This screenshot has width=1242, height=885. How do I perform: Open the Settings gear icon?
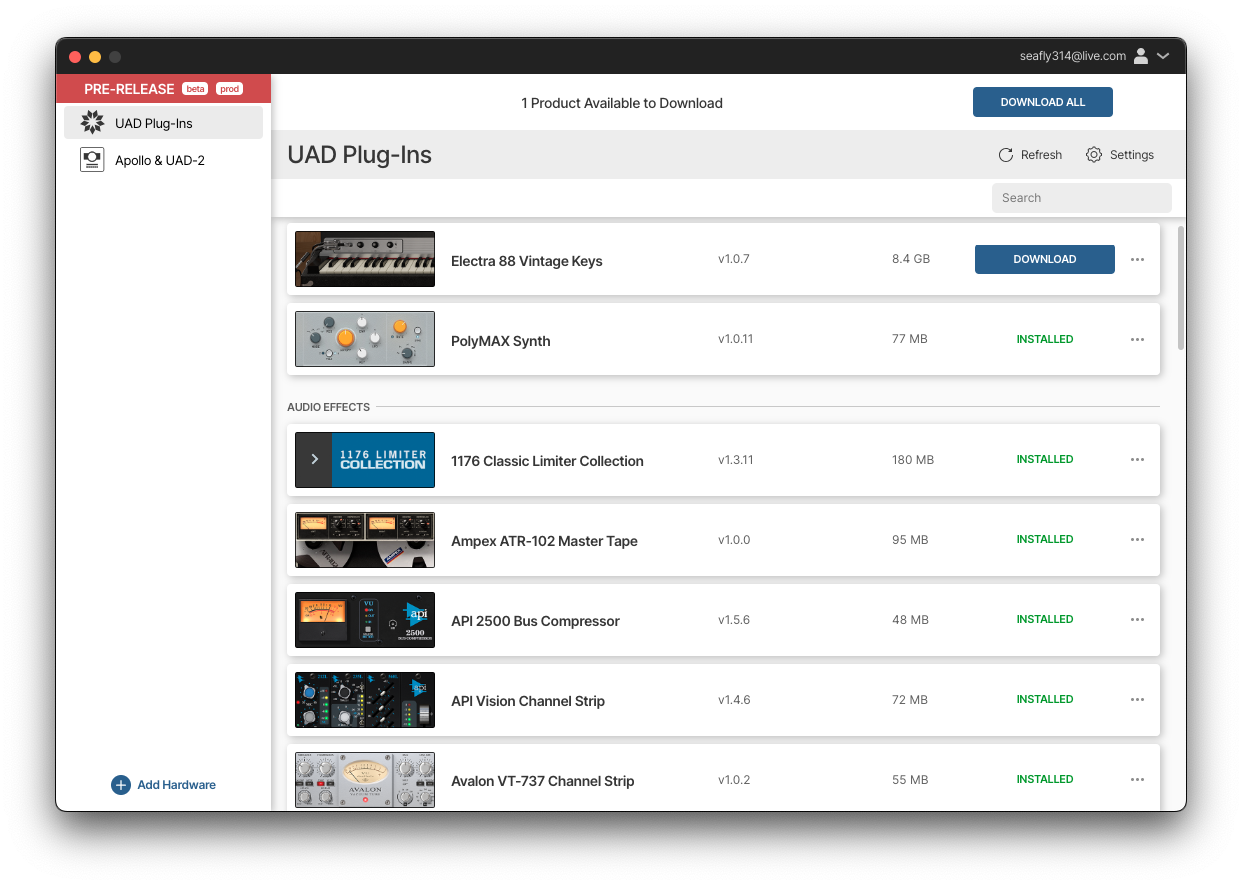[1094, 155]
